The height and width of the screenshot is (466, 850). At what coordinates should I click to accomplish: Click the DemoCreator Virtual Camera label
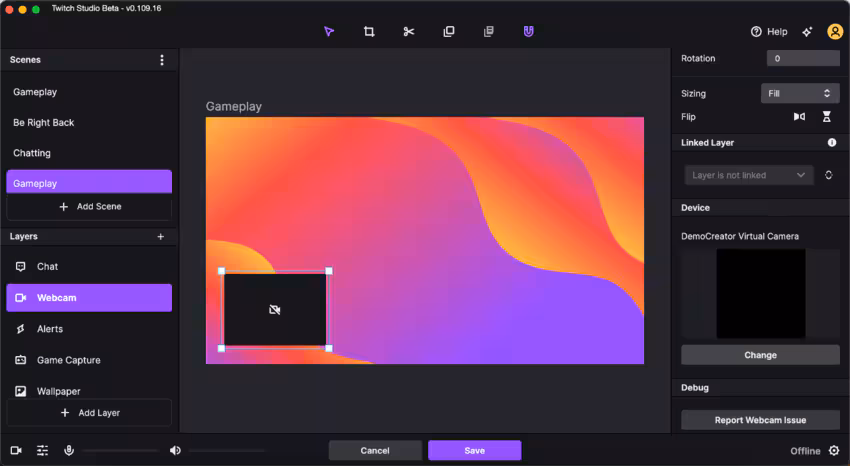[739, 236]
